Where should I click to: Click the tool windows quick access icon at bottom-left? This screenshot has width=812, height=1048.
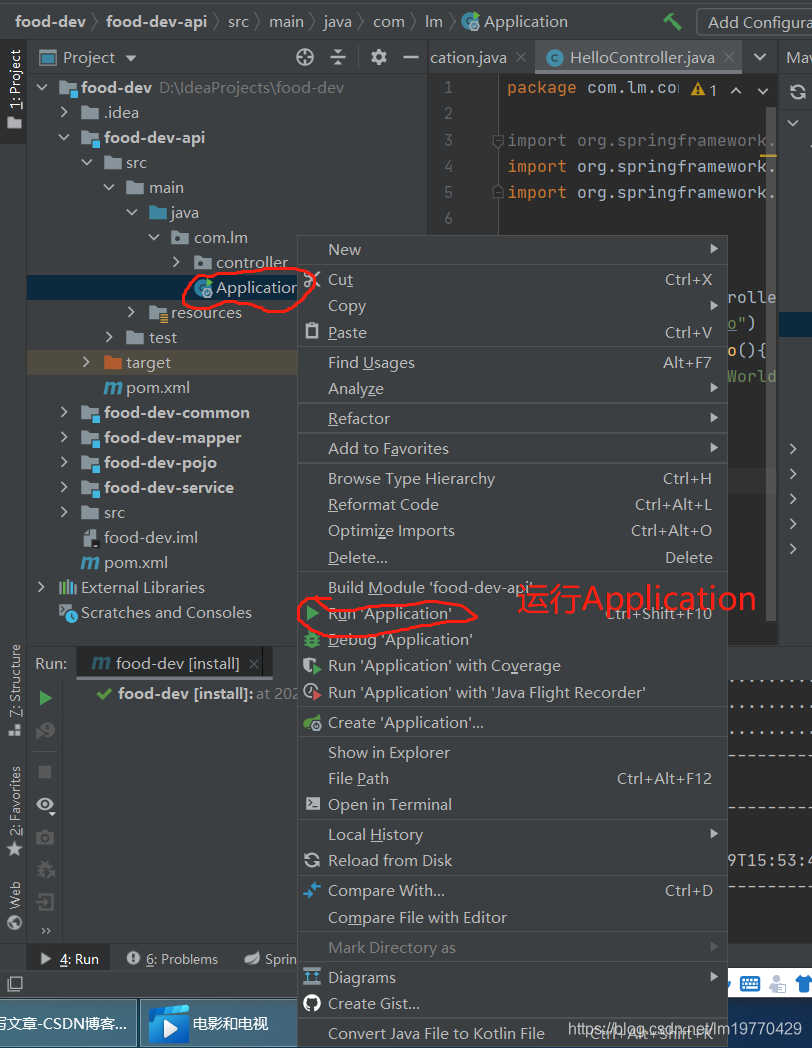coord(15,984)
